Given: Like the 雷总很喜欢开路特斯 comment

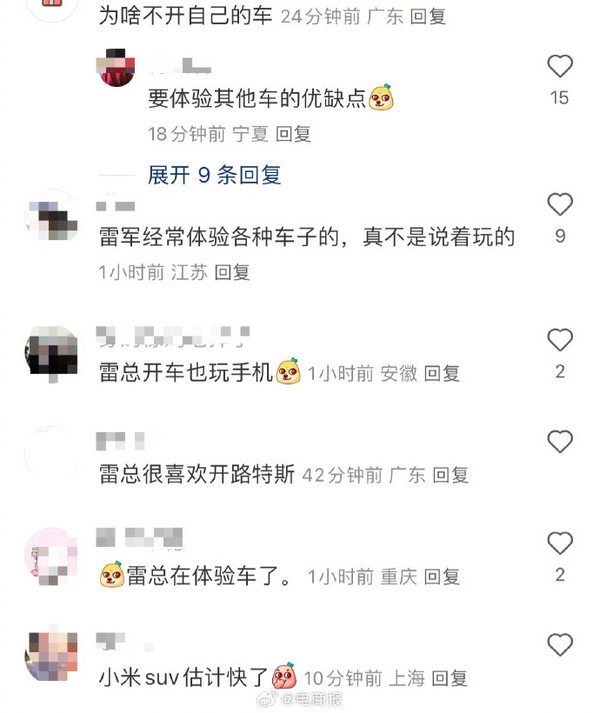Looking at the screenshot, I should pos(560,442).
